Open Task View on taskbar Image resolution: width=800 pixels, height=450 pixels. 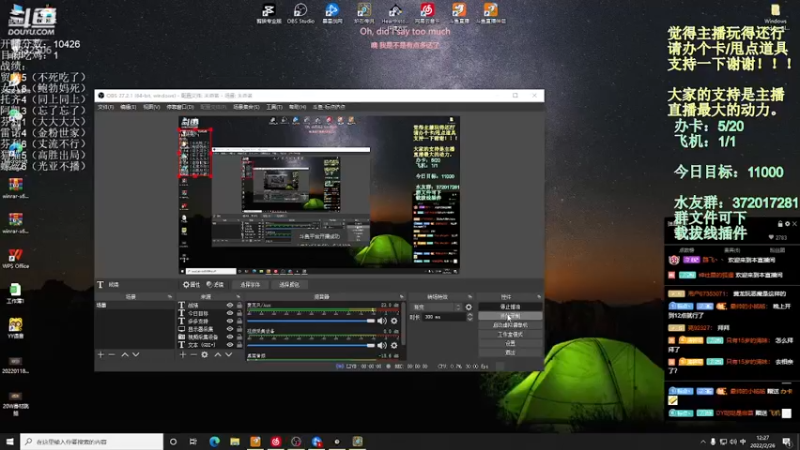tap(193, 441)
